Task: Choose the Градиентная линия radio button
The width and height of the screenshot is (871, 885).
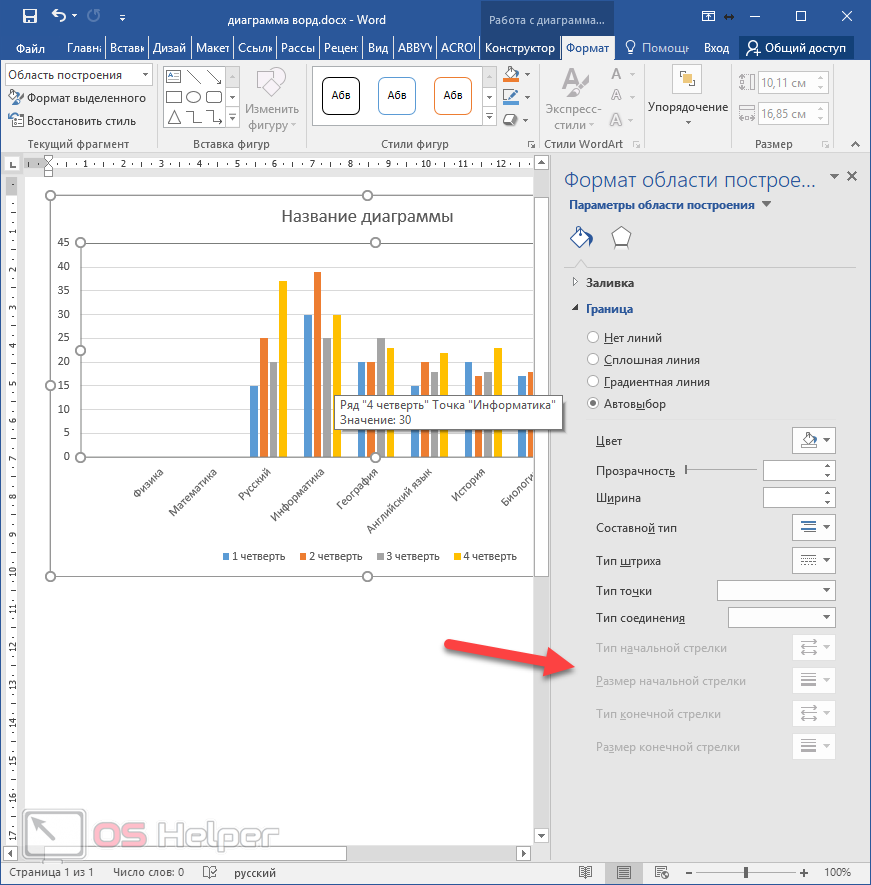Action: 594,382
